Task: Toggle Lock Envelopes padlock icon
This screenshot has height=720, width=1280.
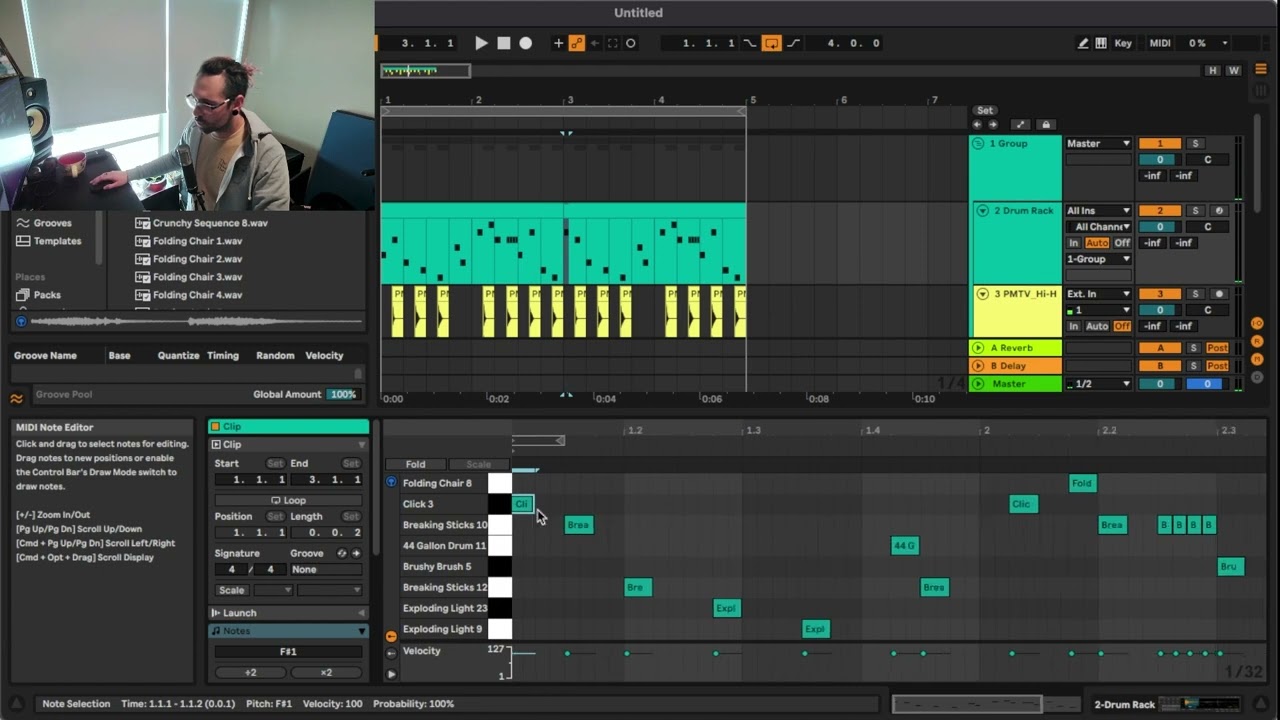Action: [x=1045, y=125]
